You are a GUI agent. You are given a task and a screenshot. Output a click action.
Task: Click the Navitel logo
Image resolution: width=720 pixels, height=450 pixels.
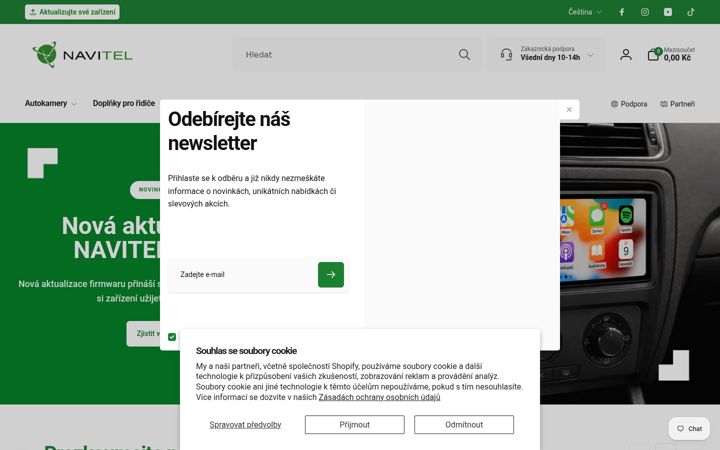(x=83, y=55)
